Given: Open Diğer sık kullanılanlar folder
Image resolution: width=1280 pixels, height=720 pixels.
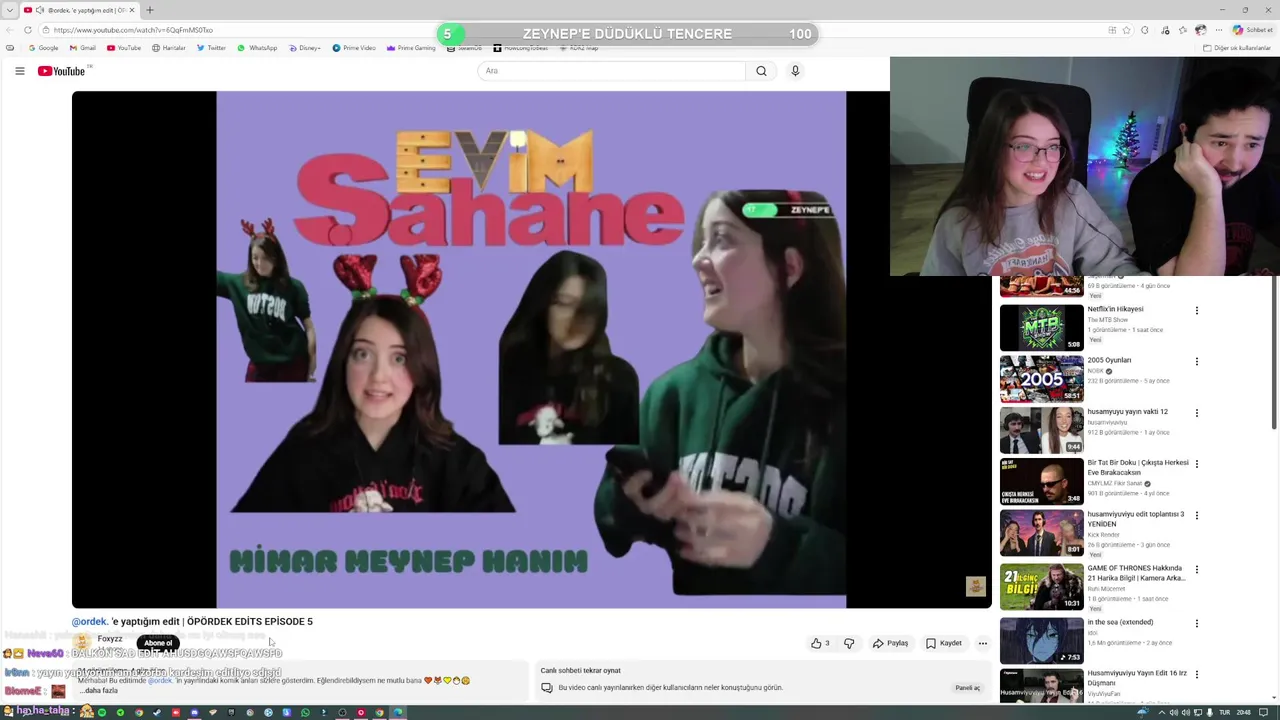Looking at the screenshot, I should (1237, 48).
